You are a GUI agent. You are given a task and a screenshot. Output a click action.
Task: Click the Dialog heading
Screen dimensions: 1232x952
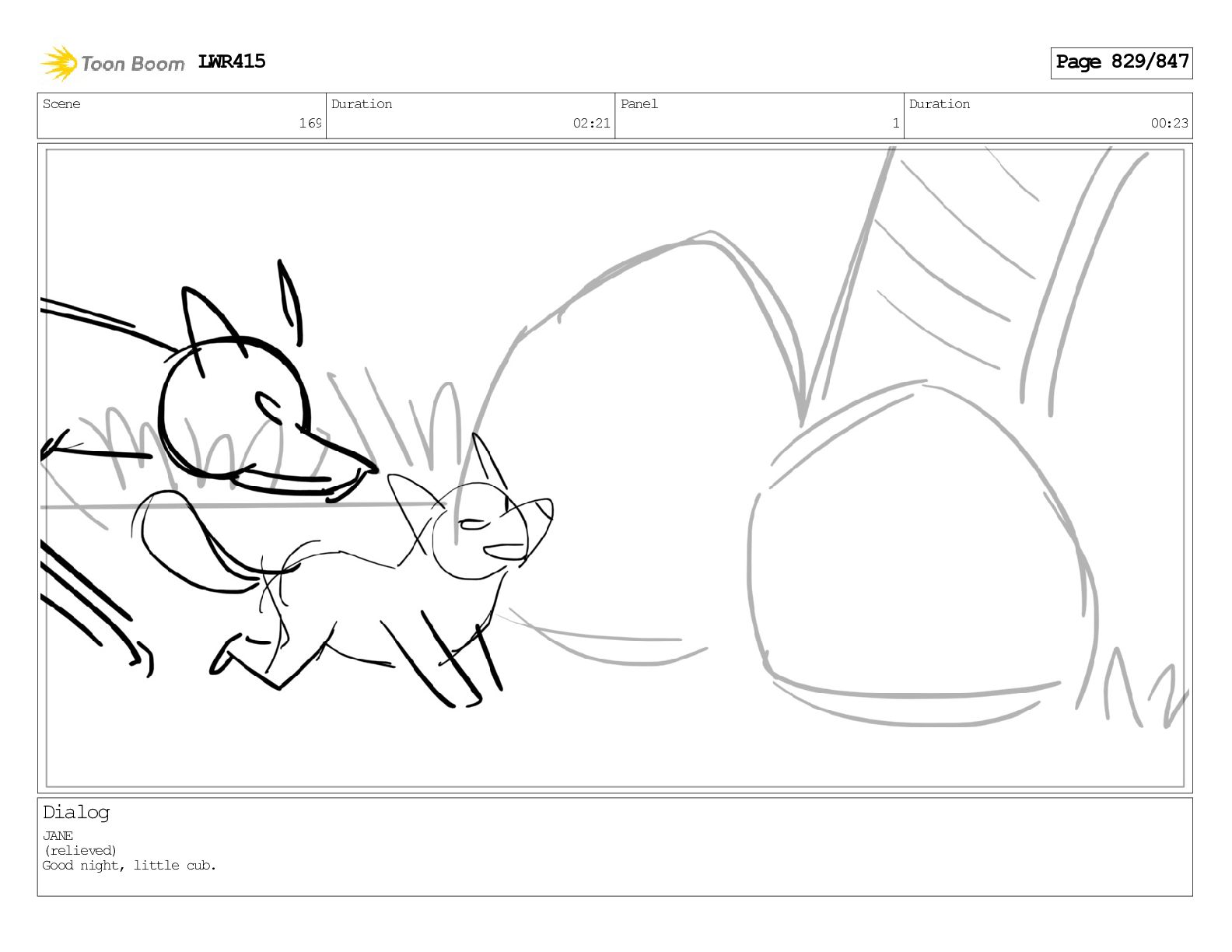click(76, 813)
